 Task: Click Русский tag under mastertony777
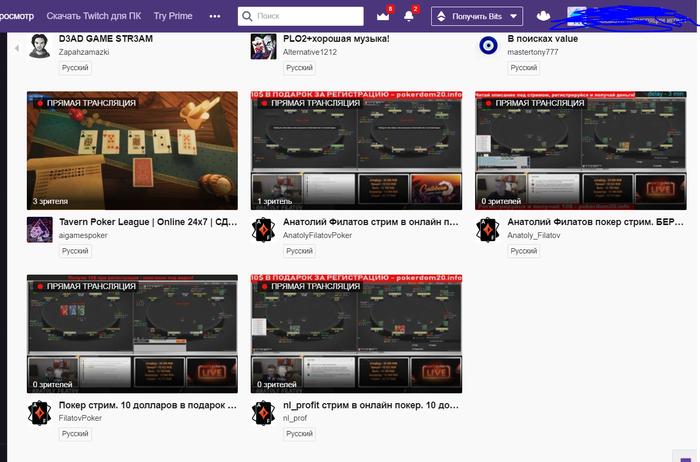[x=524, y=68]
